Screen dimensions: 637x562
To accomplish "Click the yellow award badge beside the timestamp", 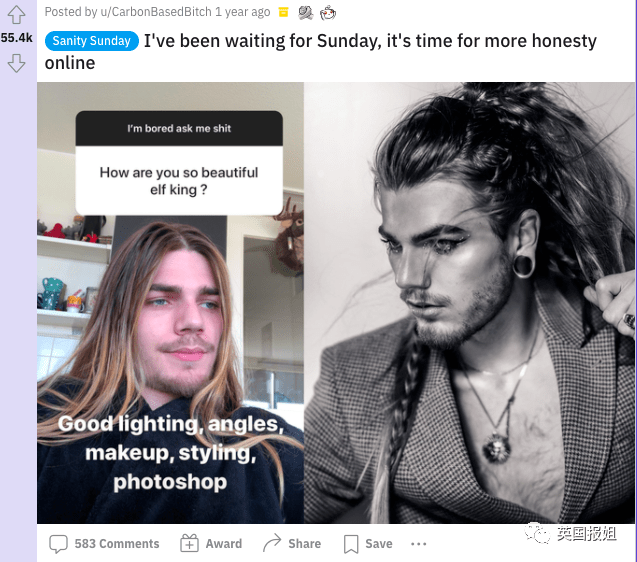I will pos(284,13).
